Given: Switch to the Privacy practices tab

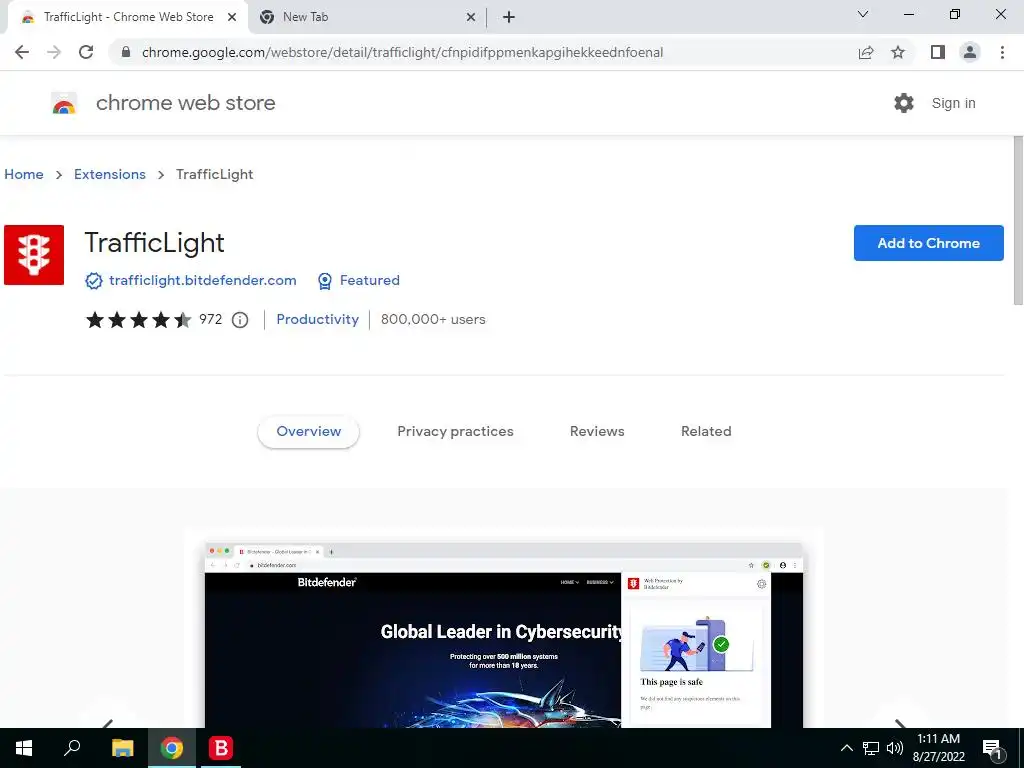Looking at the screenshot, I should tap(455, 431).
